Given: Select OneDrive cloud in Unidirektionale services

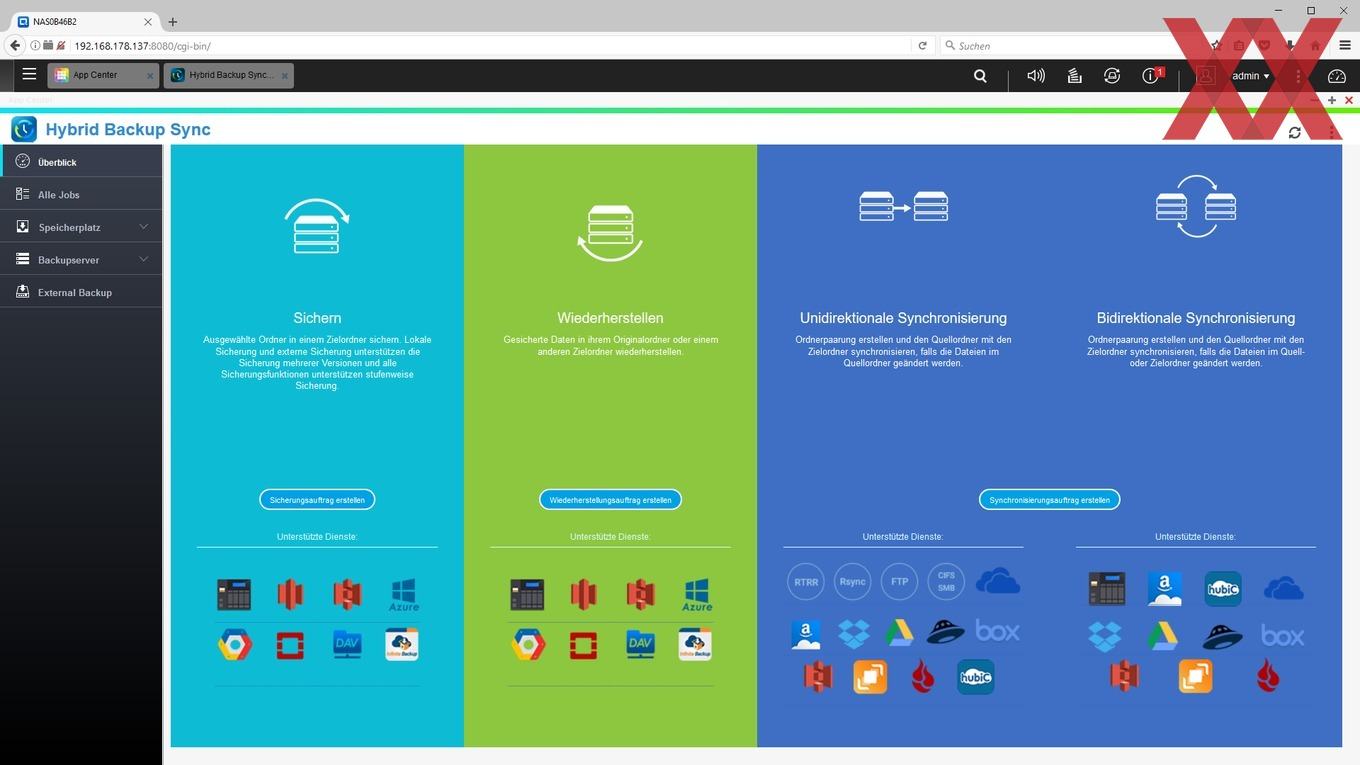Looking at the screenshot, I should click(998, 581).
